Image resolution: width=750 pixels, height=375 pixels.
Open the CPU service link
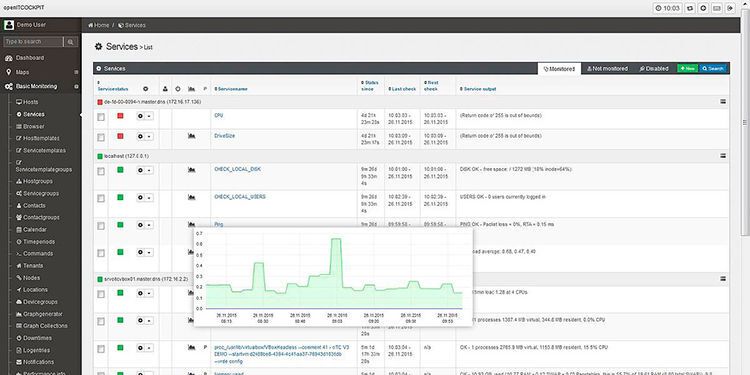pos(219,115)
